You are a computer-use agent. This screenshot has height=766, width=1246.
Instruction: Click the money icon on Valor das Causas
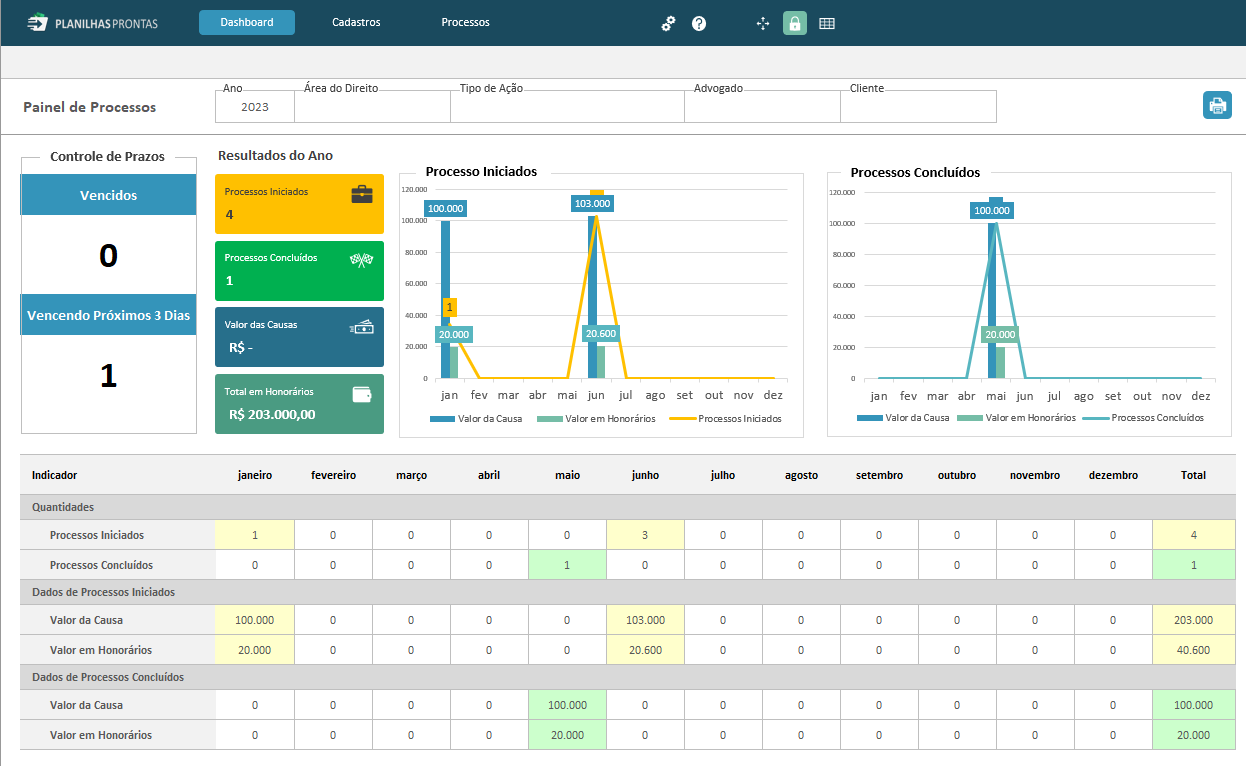(362, 327)
